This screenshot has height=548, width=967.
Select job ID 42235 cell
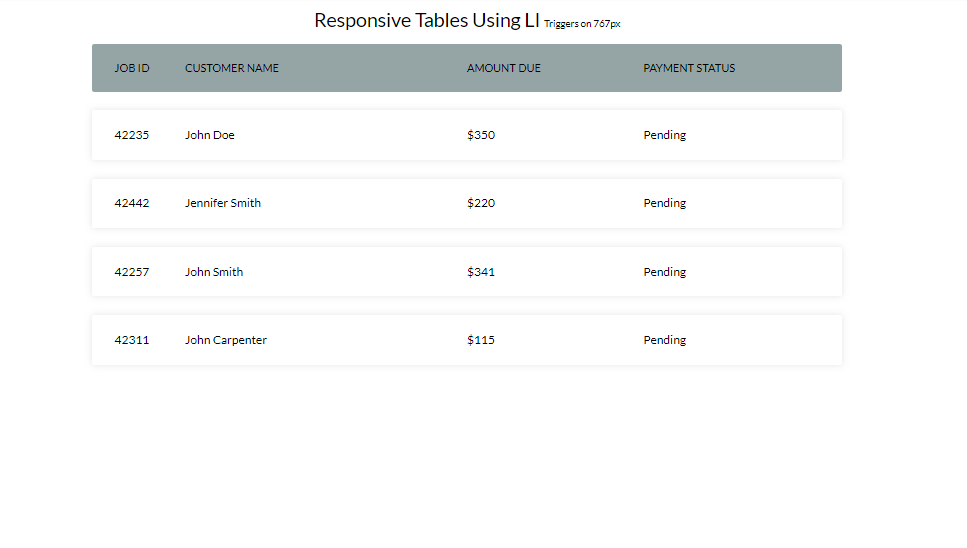132,135
